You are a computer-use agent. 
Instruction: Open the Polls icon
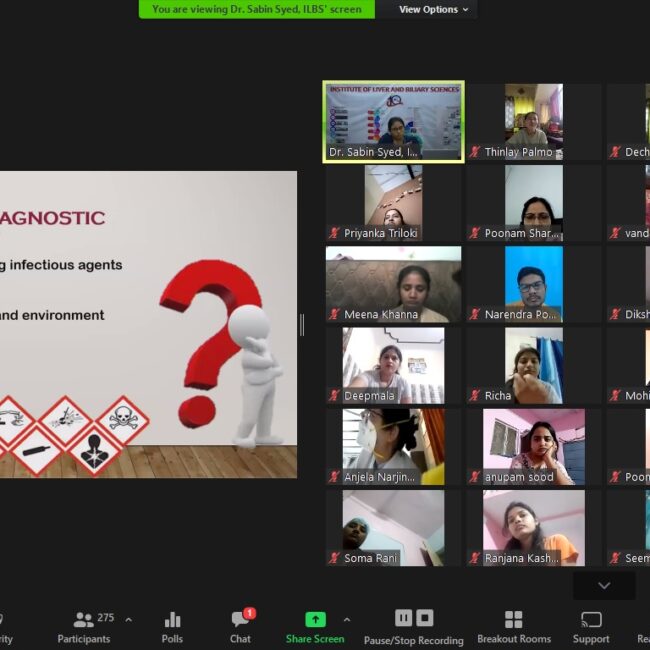pyautogui.click(x=172, y=626)
